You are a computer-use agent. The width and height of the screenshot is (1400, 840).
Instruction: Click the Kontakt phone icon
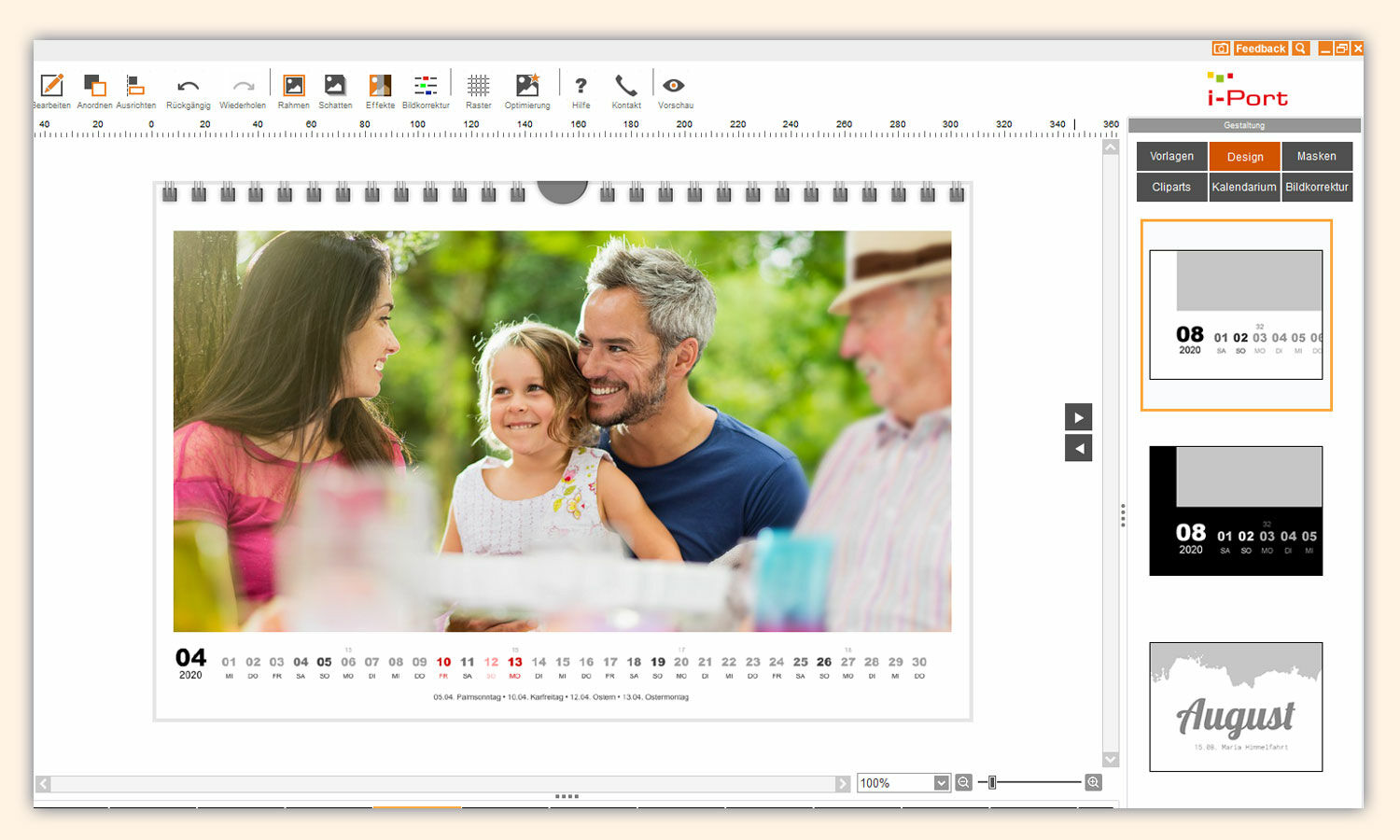(x=626, y=87)
